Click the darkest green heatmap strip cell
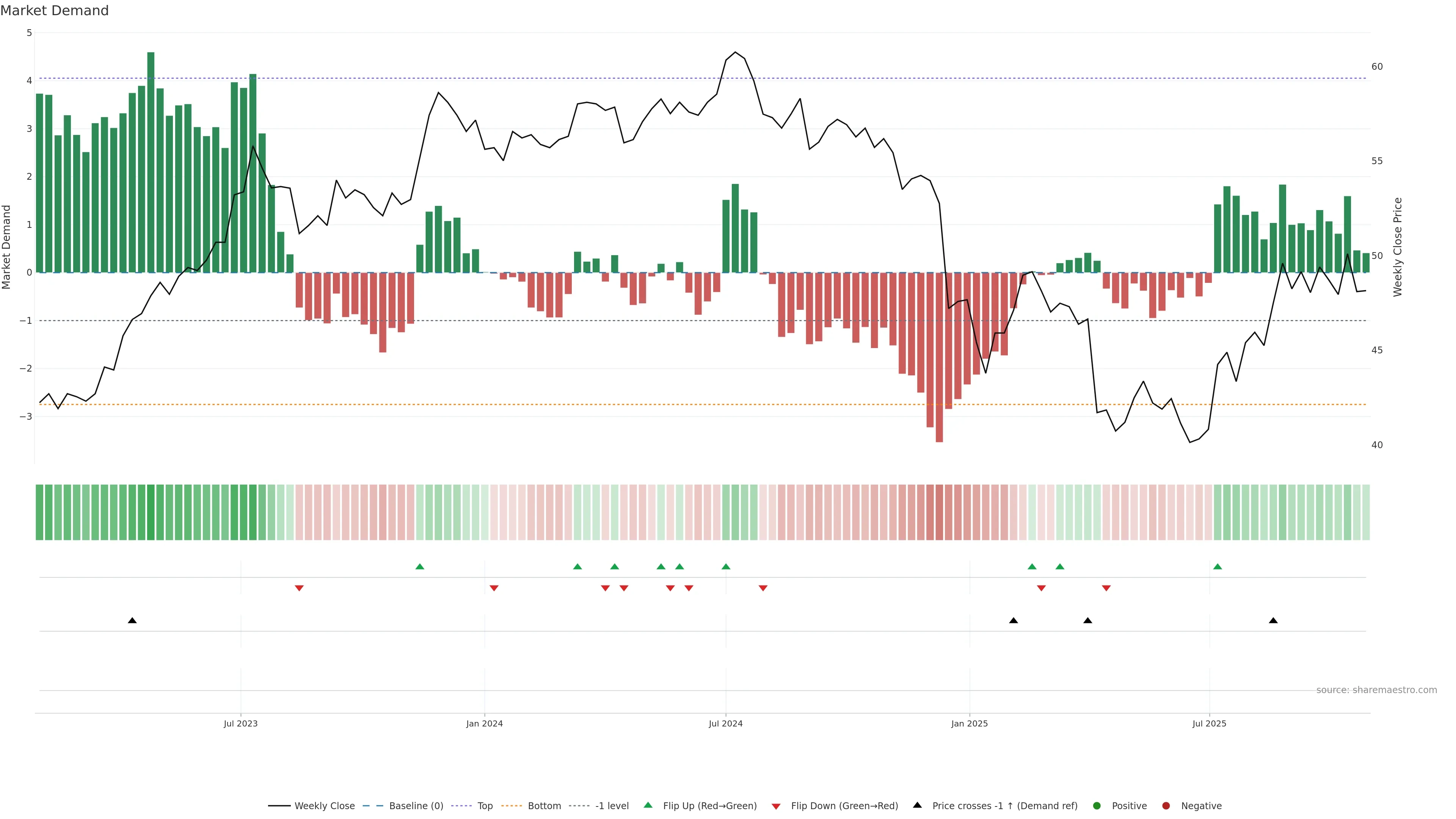Image resolution: width=1456 pixels, height=819 pixels. 151,512
